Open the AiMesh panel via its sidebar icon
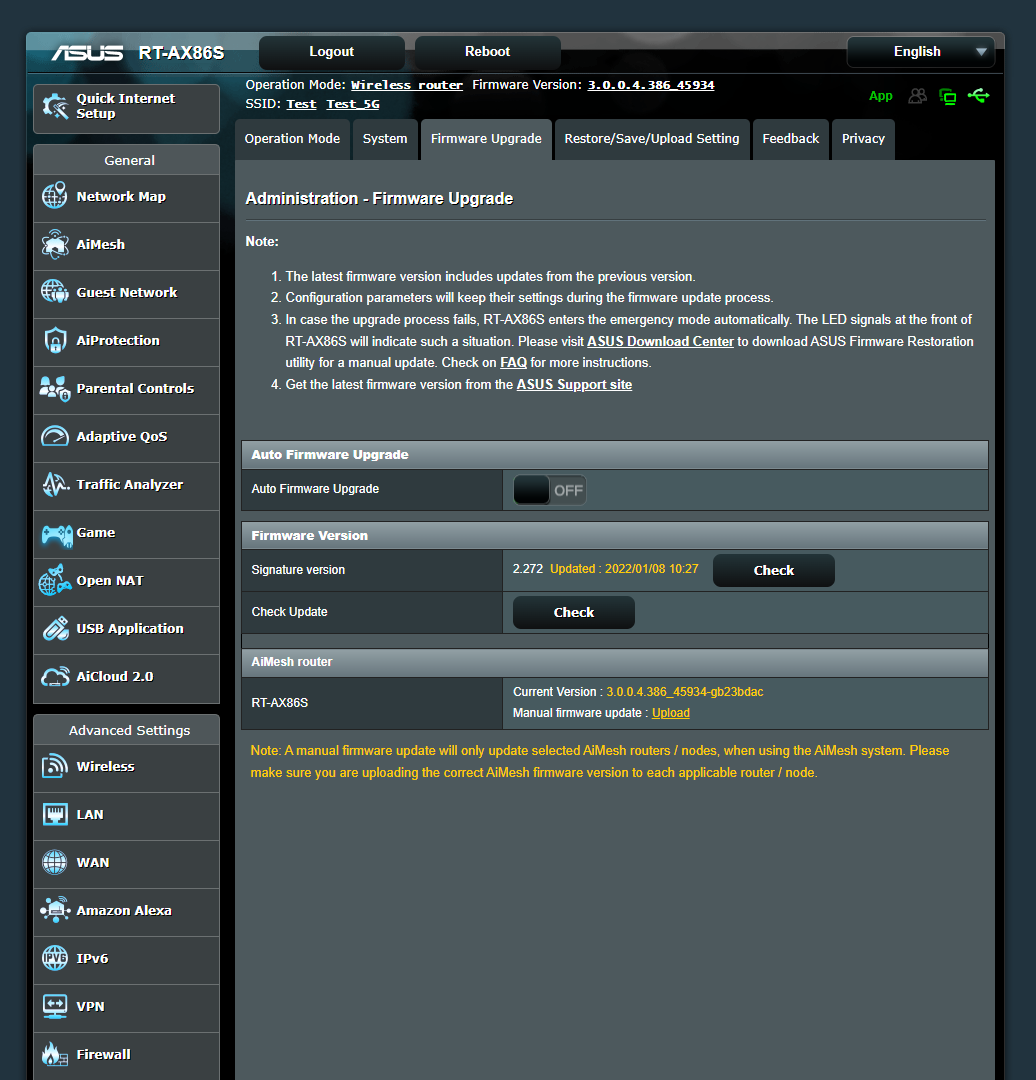The image size is (1036, 1080). (x=54, y=244)
